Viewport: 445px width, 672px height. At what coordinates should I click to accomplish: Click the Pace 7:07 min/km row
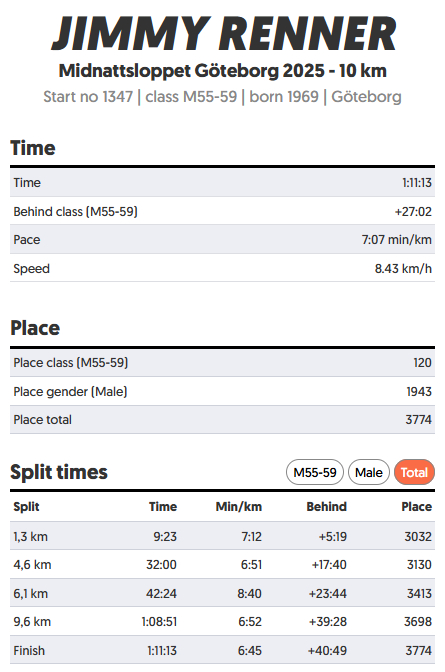point(222,239)
